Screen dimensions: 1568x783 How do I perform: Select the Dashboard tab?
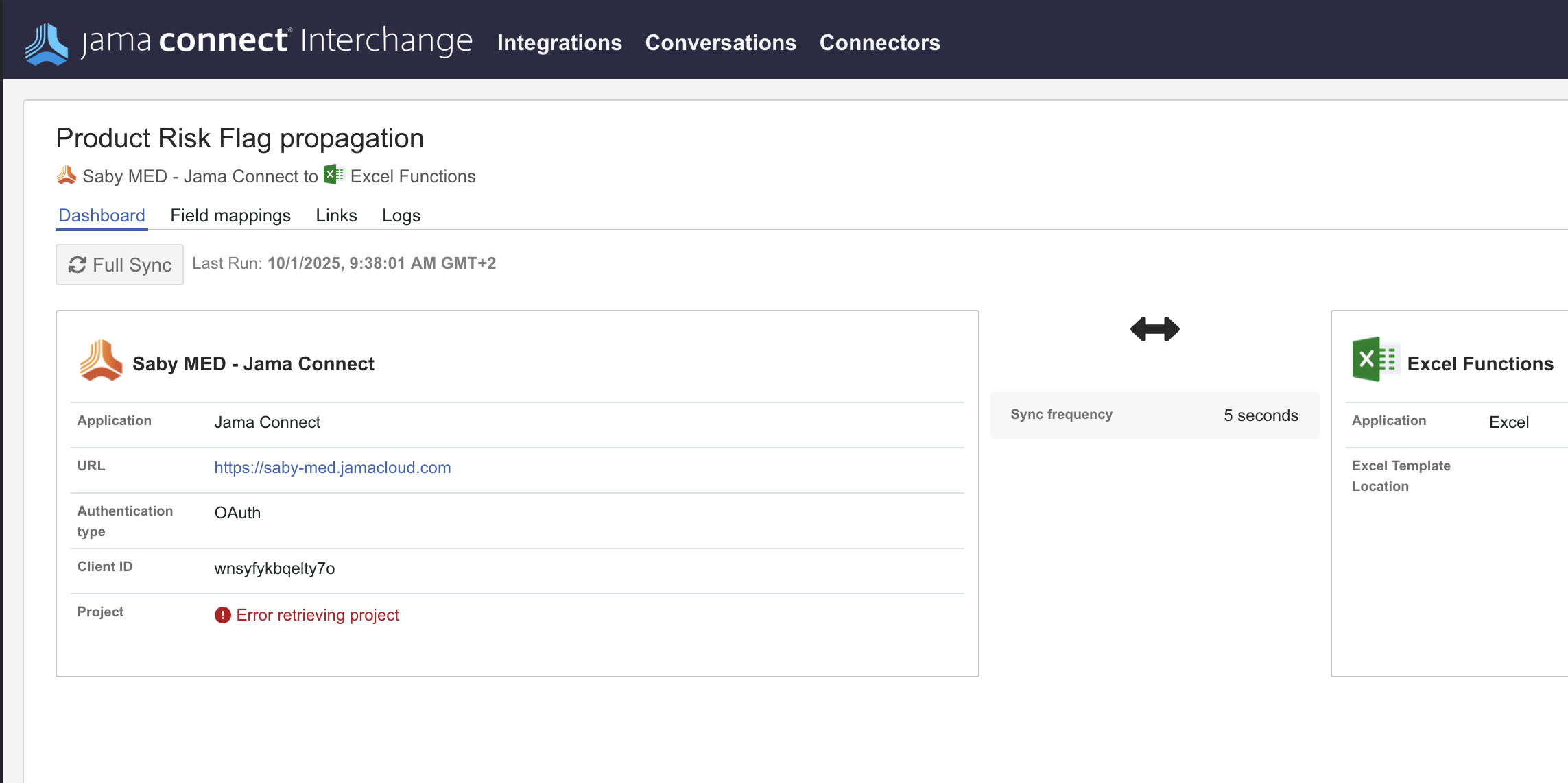101,215
